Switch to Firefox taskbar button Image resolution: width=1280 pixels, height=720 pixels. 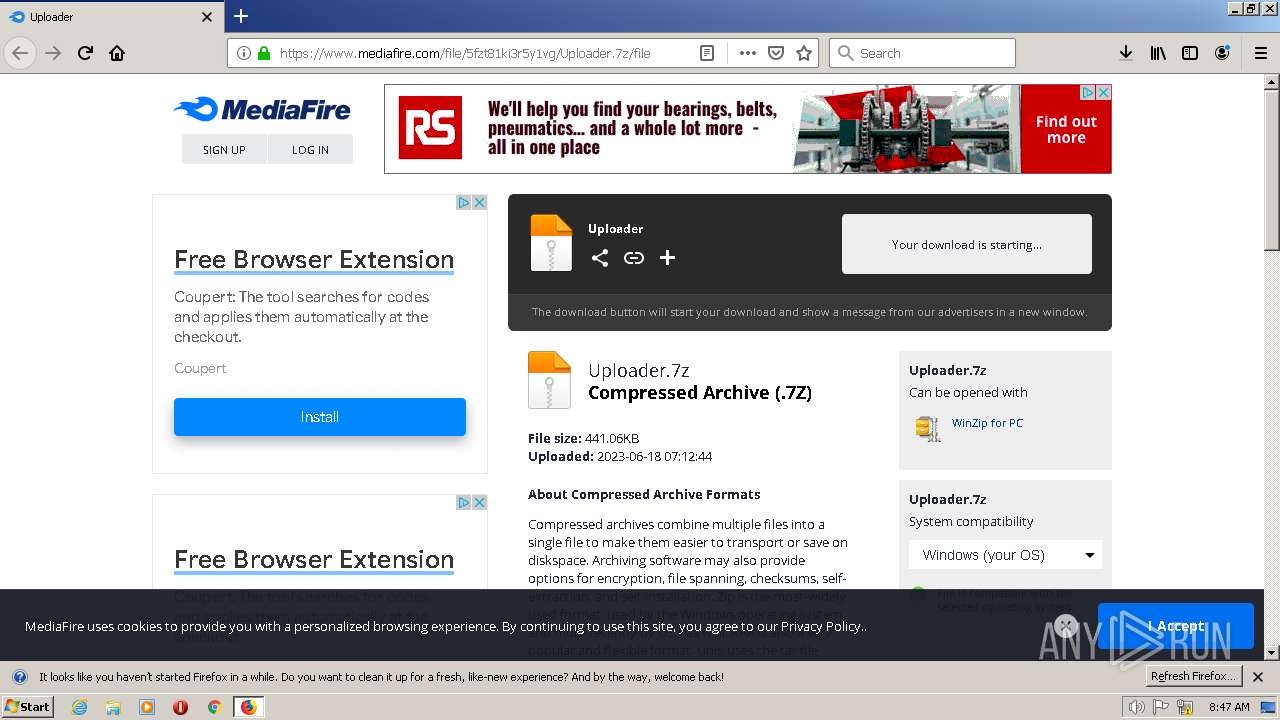pyautogui.click(x=249, y=707)
